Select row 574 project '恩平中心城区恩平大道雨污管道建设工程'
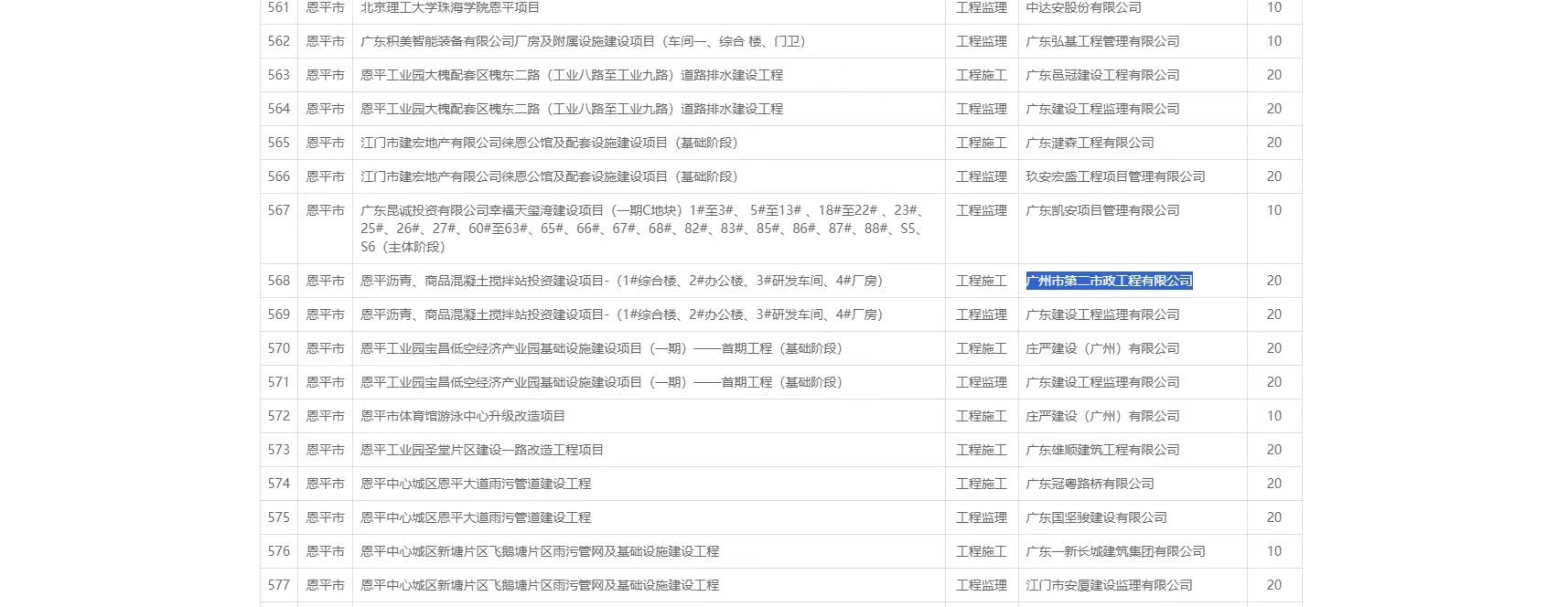1568x607 pixels. pyautogui.click(x=476, y=484)
